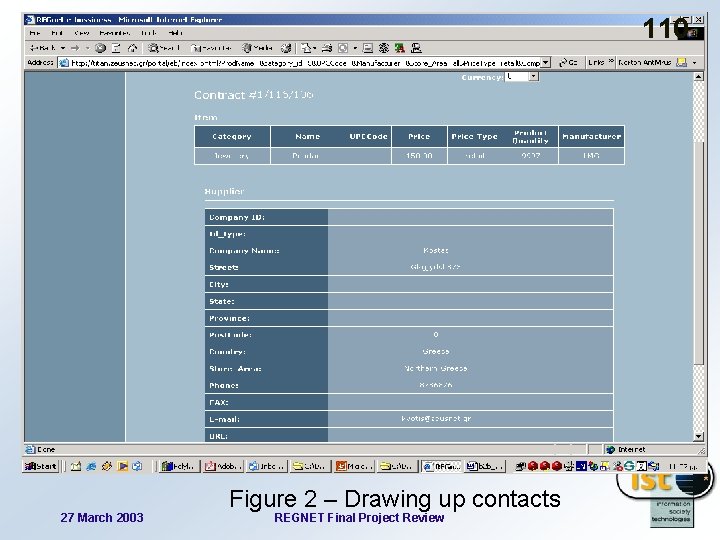Click the Manufacturer column header
The image size is (720, 540).
pos(591,136)
